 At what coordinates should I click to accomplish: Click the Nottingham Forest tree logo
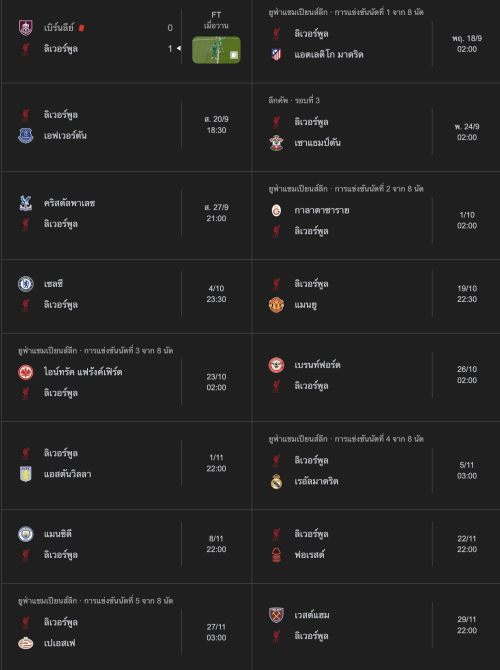tap(276, 555)
